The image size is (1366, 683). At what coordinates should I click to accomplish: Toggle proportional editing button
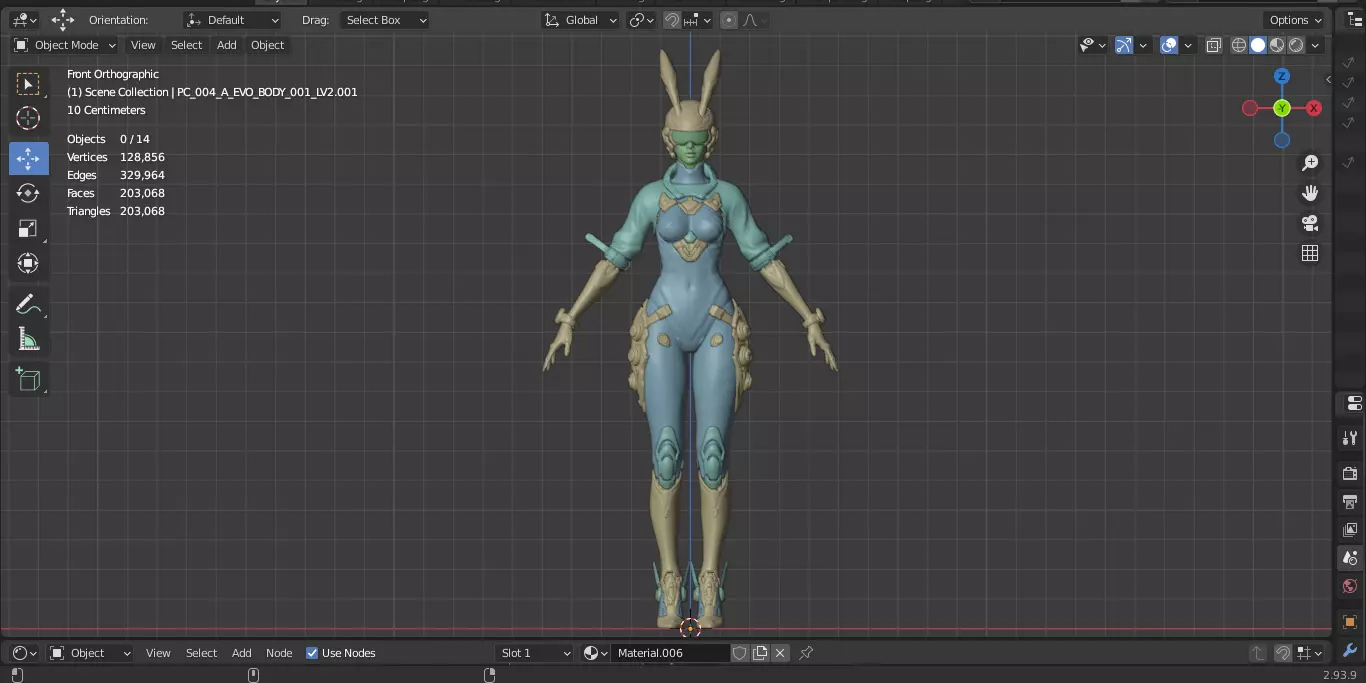click(x=729, y=20)
